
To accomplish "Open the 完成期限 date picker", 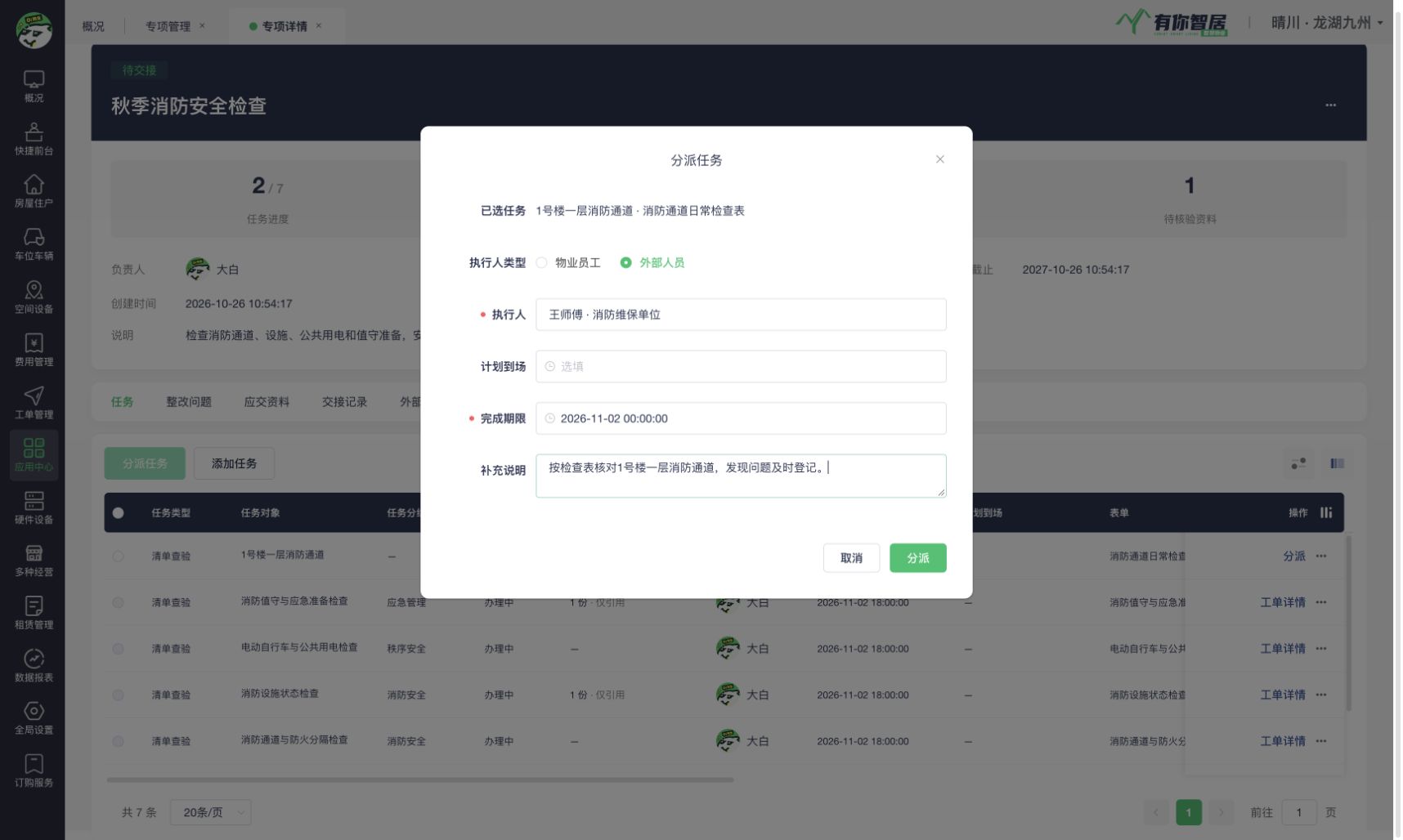I will pos(741,418).
